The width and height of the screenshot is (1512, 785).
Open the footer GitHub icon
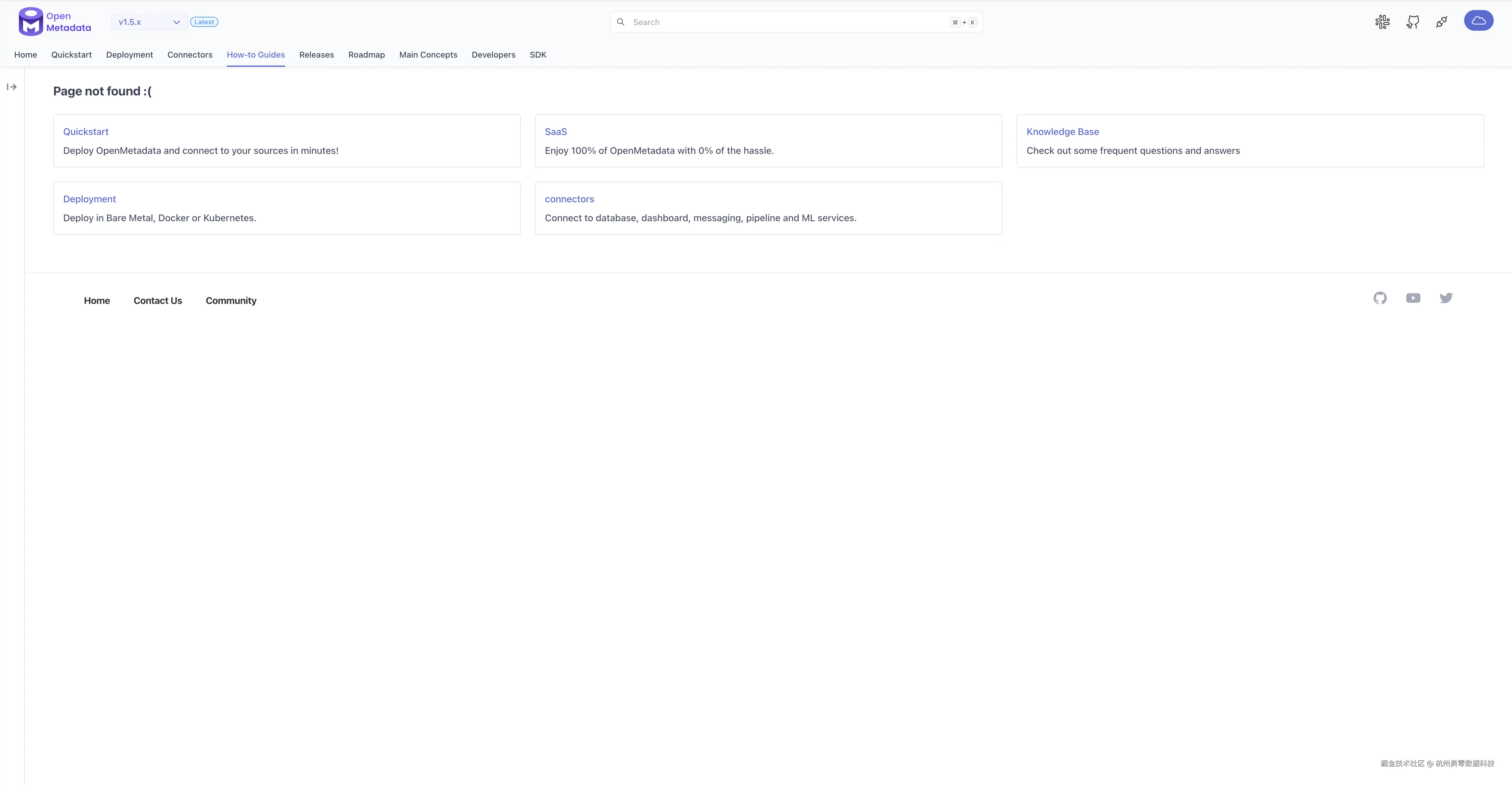click(x=1380, y=298)
